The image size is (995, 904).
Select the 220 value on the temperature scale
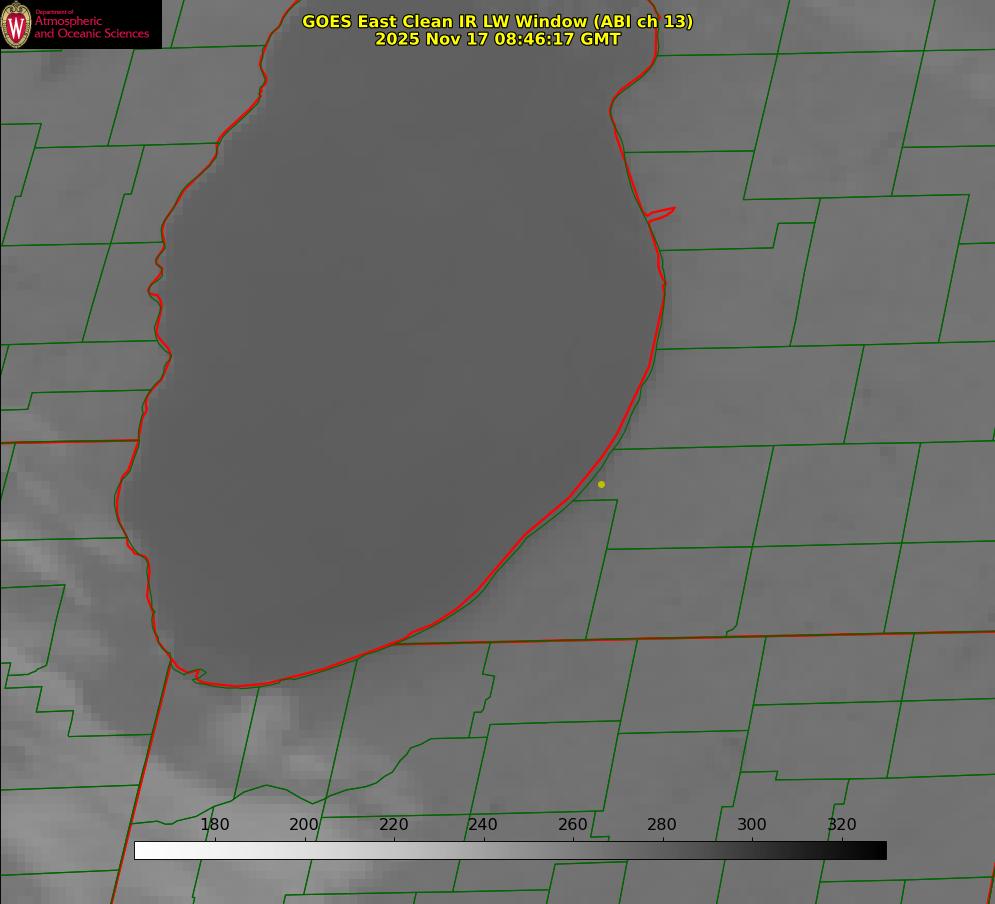click(x=394, y=824)
